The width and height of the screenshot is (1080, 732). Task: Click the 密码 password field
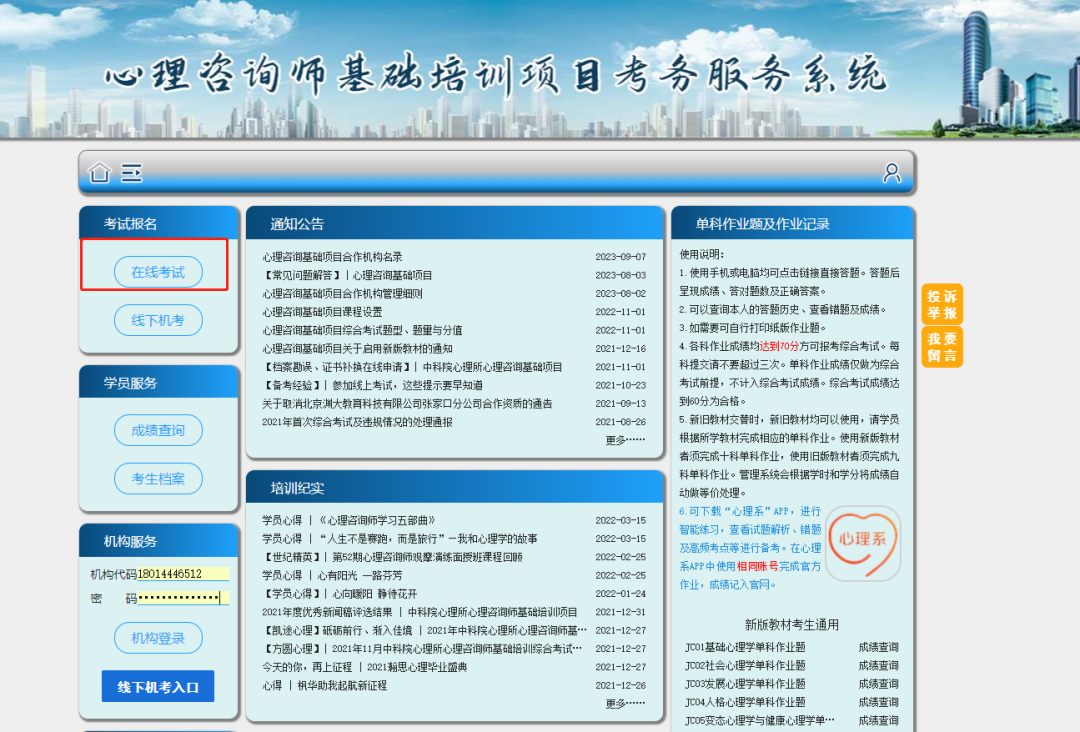[x=183, y=598]
